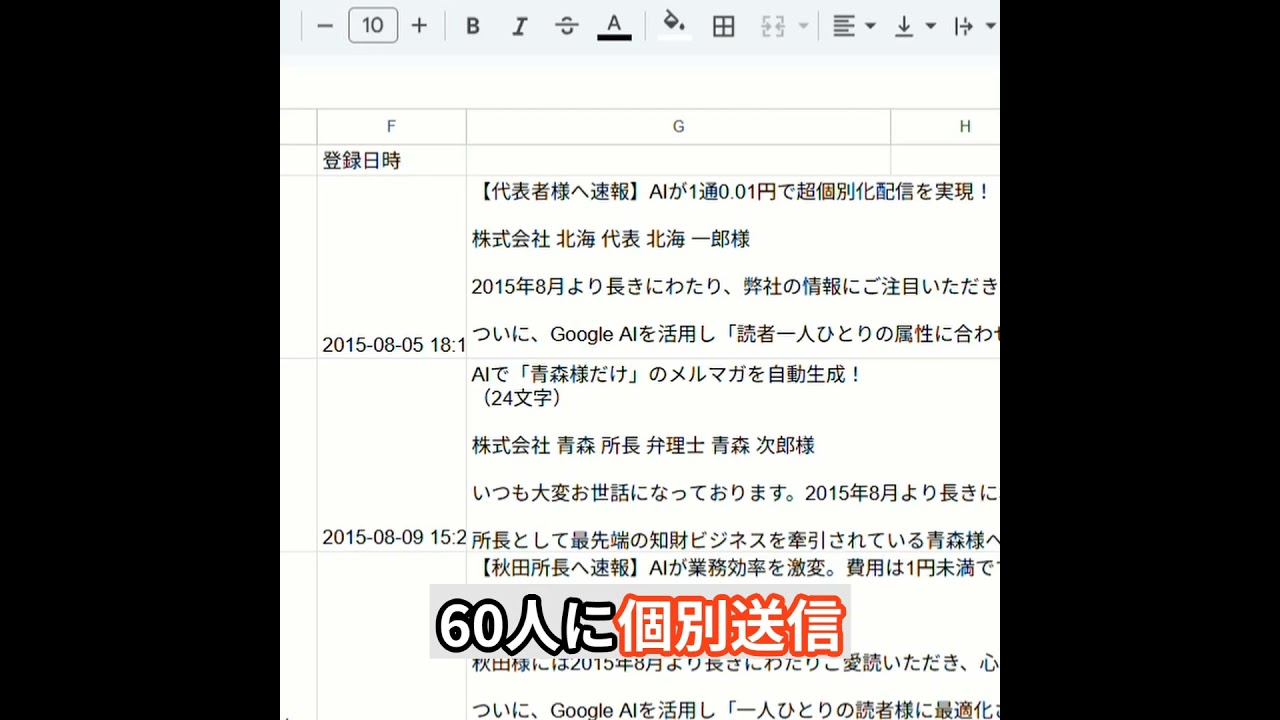Toggle italic formatting
Screen dimensions: 1280x720
click(x=519, y=27)
